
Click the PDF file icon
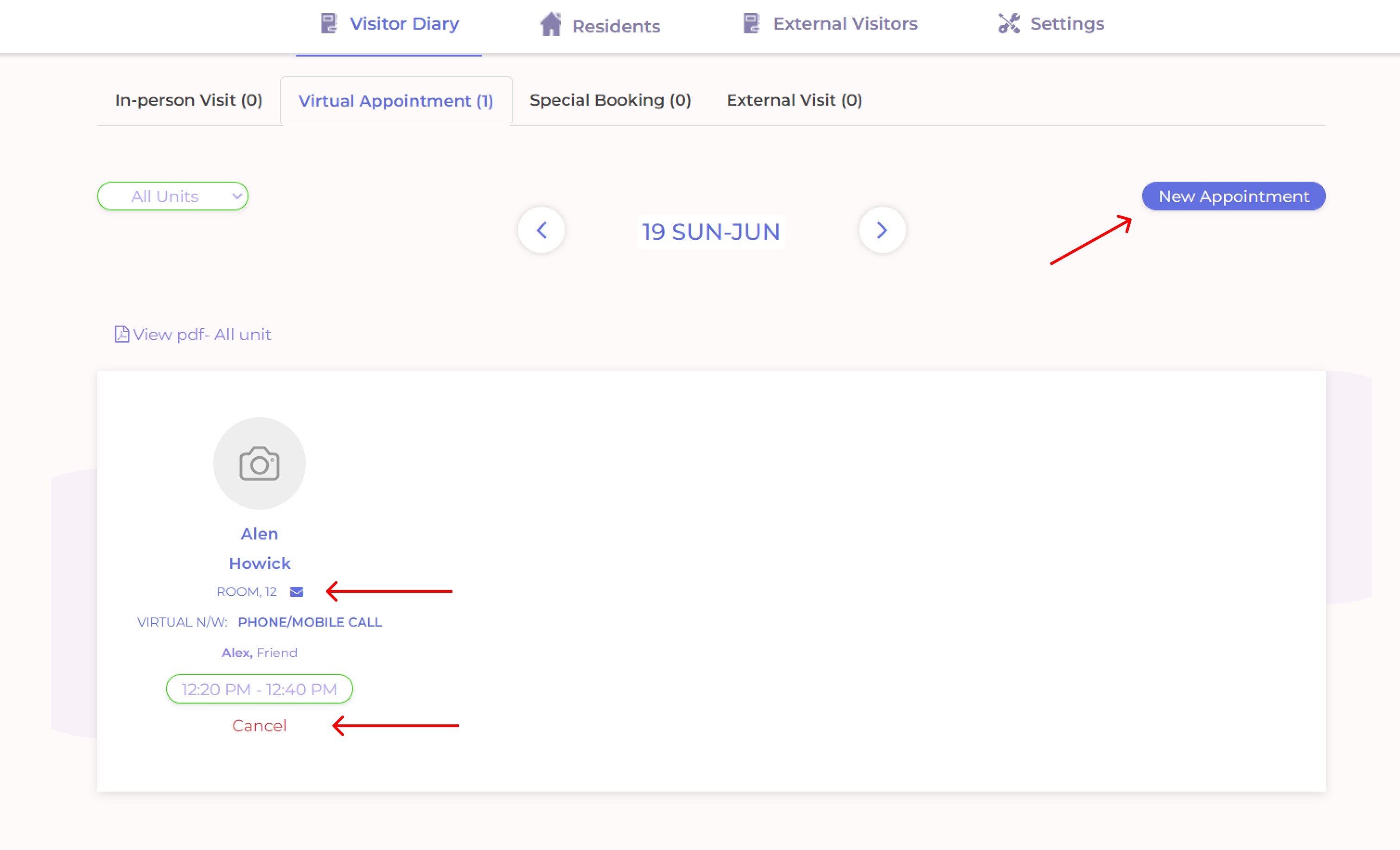121,334
